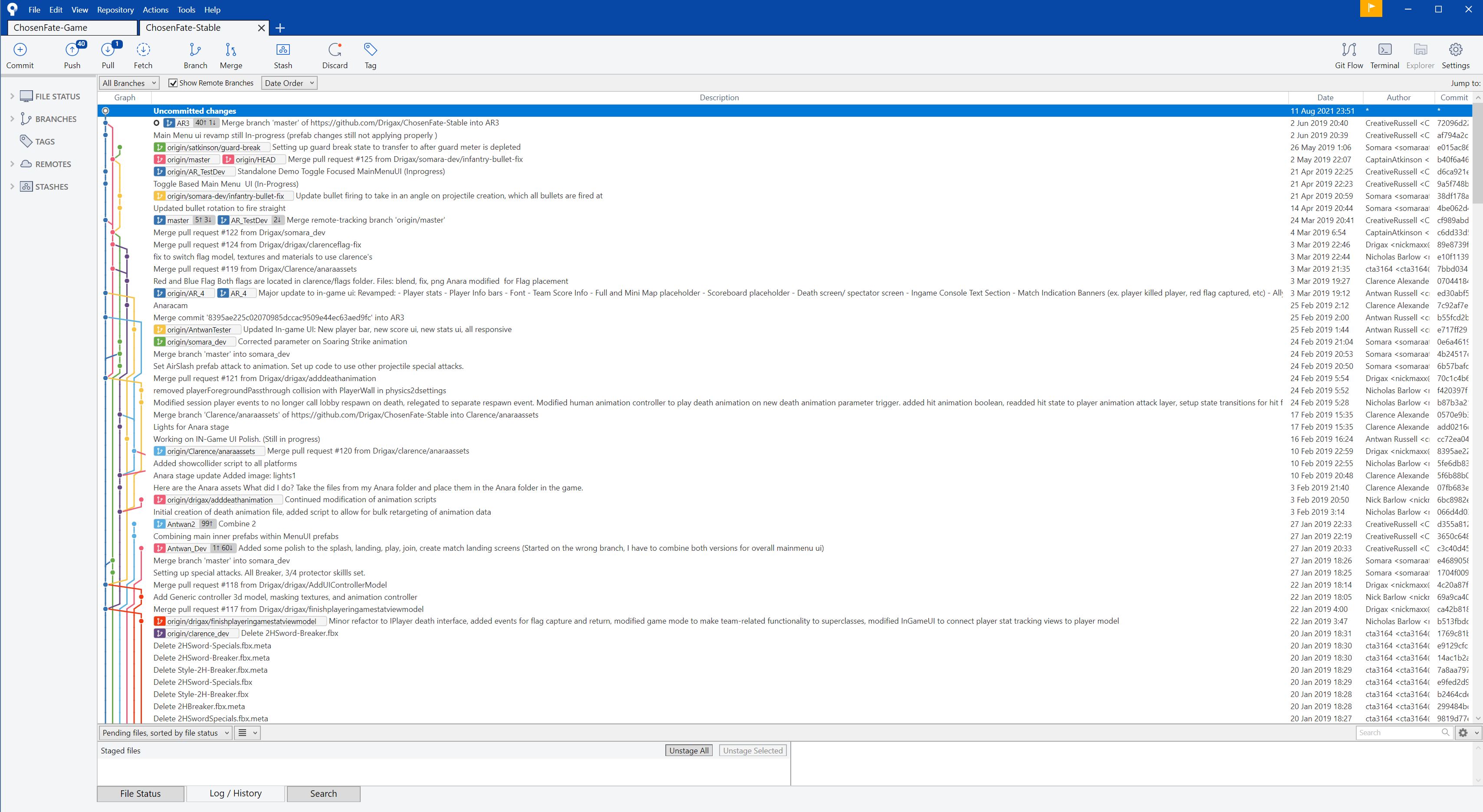1483x812 pixels.
Task: Expand the FILE STATUS sidebar section
Action: pos(12,96)
